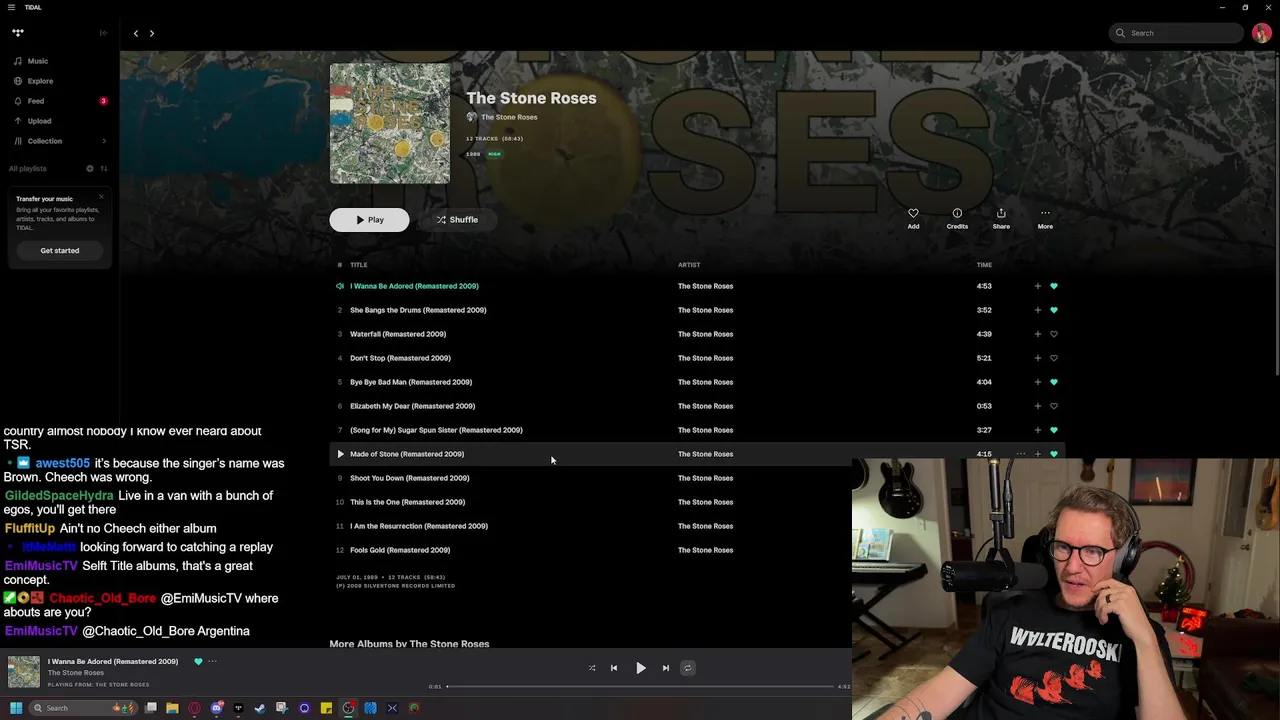Create a new playlist with plus icon

tap(90, 168)
